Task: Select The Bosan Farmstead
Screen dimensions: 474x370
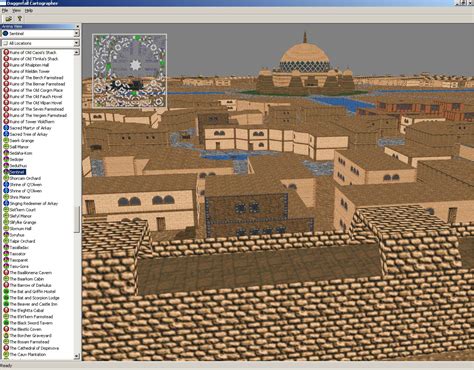Action: pos(29,342)
